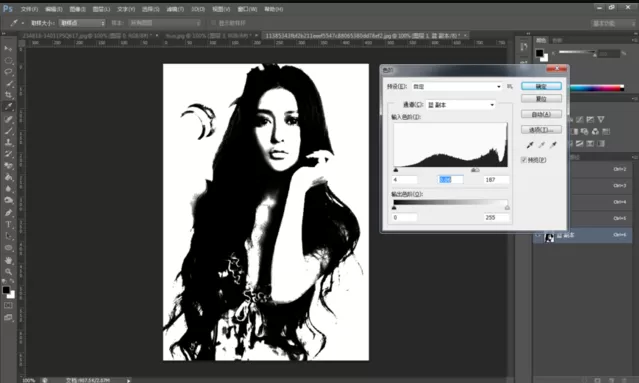This screenshot has width=639, height=383.
Task: Select the Type tool
Action: (8, 224)
